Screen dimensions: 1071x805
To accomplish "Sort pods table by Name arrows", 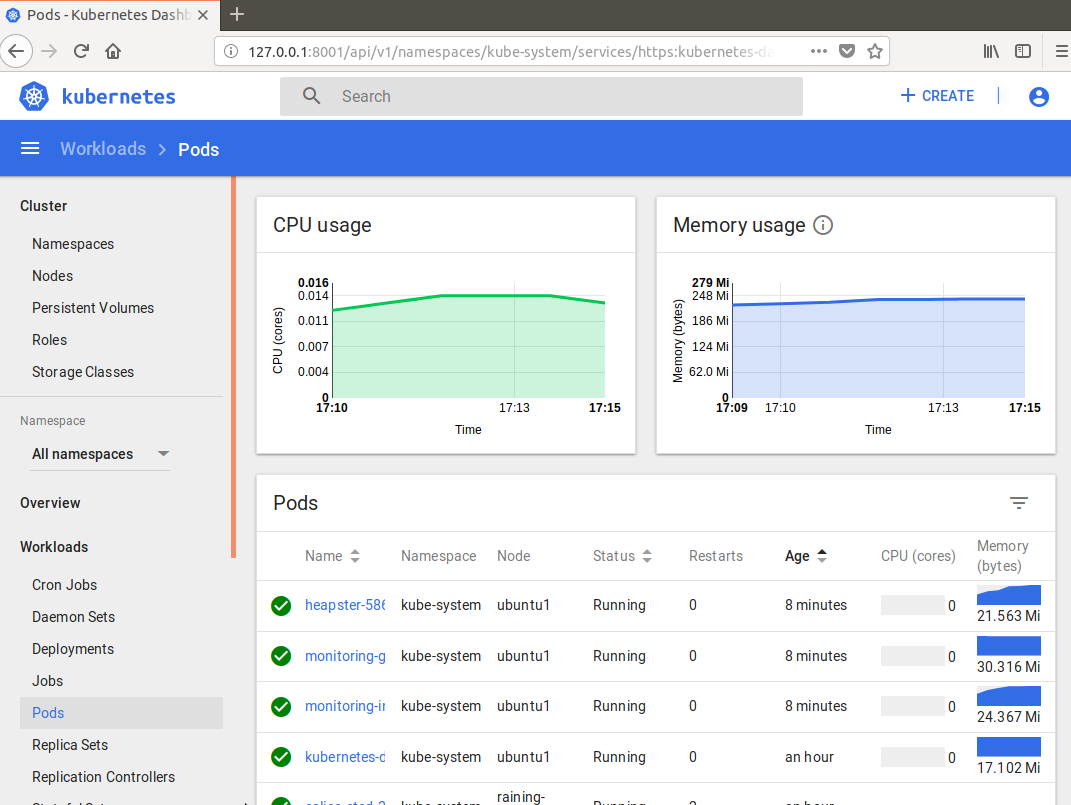I will click(355, 556).
